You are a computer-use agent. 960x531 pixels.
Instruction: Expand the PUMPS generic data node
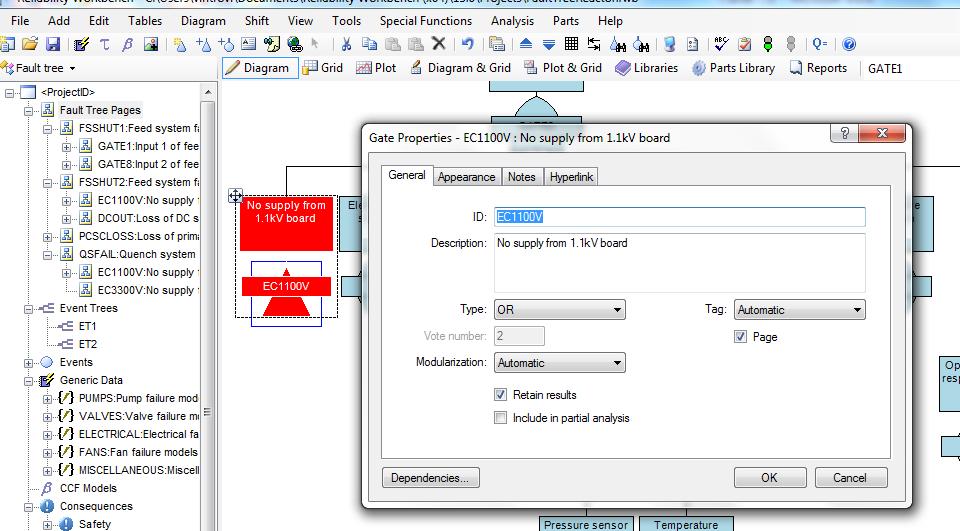tap(47, 399)
